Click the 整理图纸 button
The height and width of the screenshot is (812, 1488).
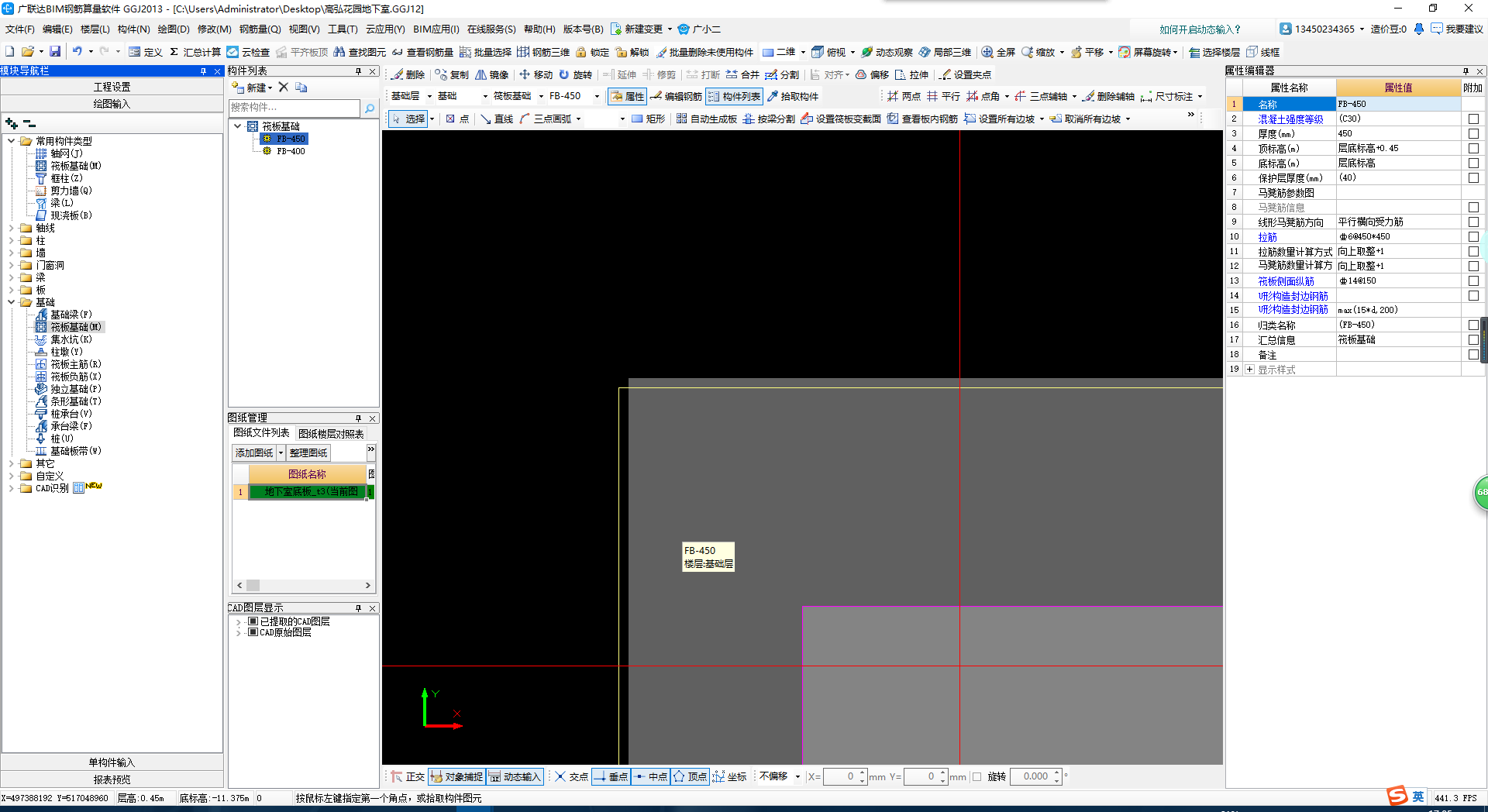pyautogui.click(x=308, y=453)
